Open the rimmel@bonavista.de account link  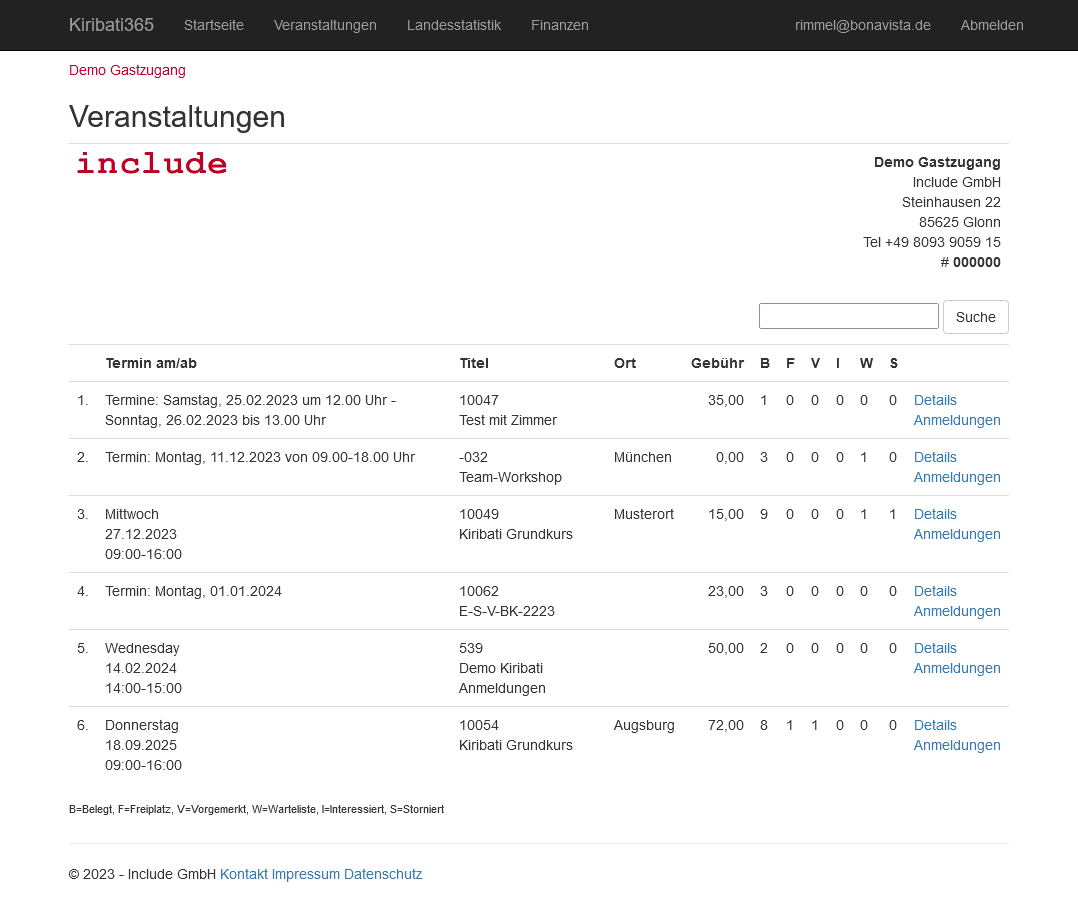click(863, 25)
